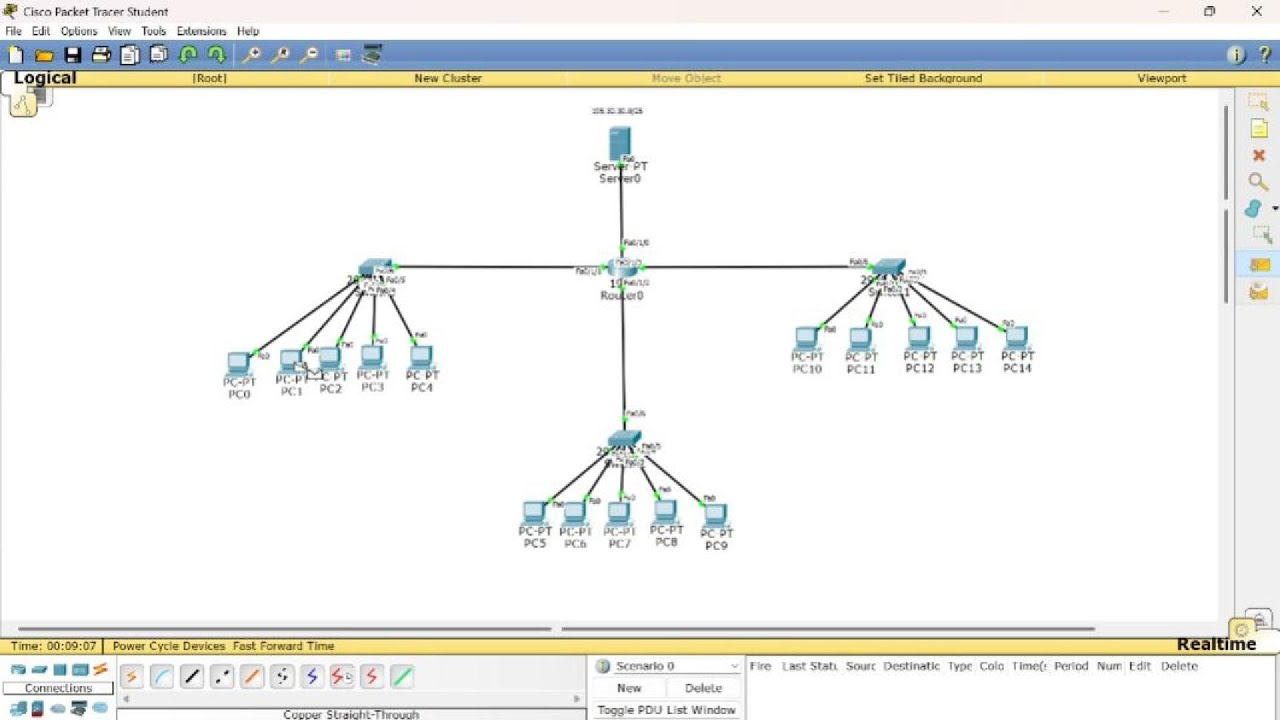Select the Console cable connection
Screen dimensions: 1280x720
162,677
